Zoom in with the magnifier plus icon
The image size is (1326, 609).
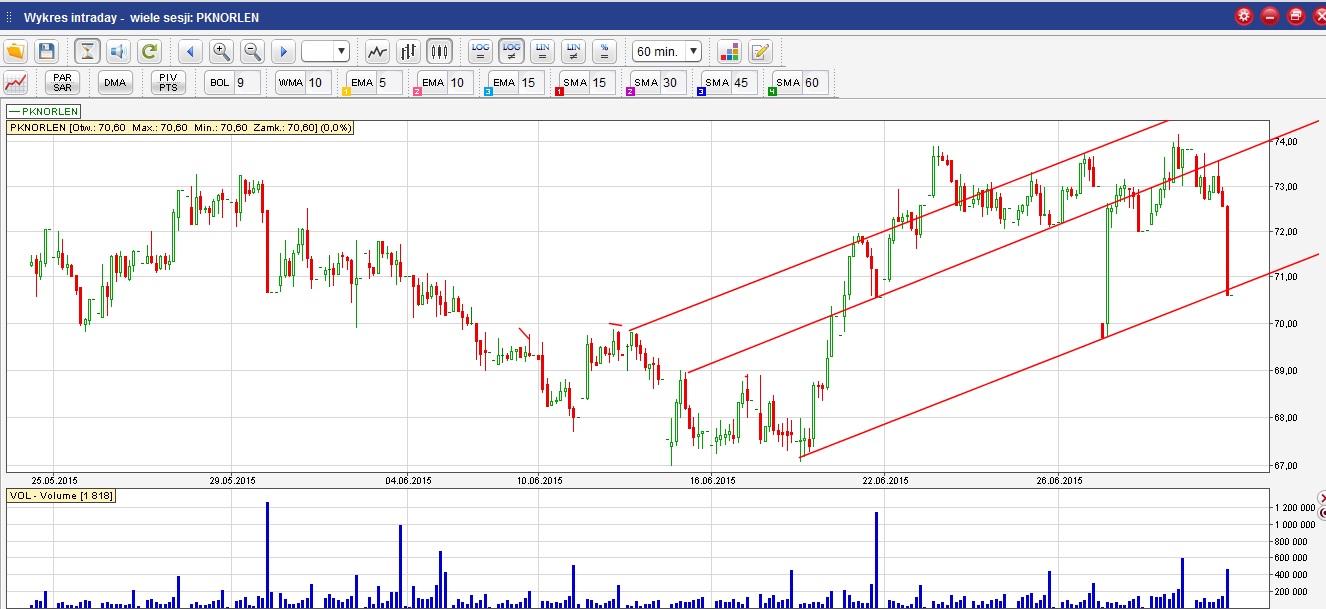(221, 51)
